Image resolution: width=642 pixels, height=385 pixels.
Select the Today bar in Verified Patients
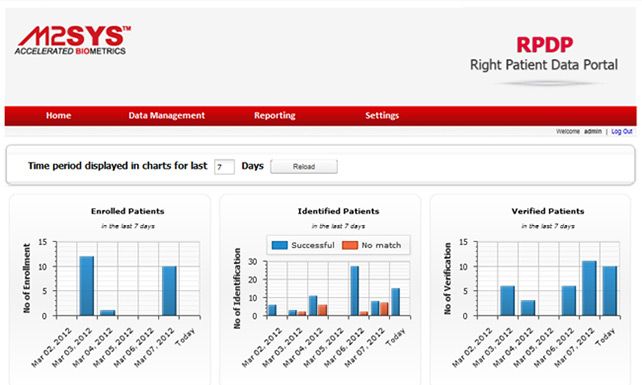click(610, 291)
